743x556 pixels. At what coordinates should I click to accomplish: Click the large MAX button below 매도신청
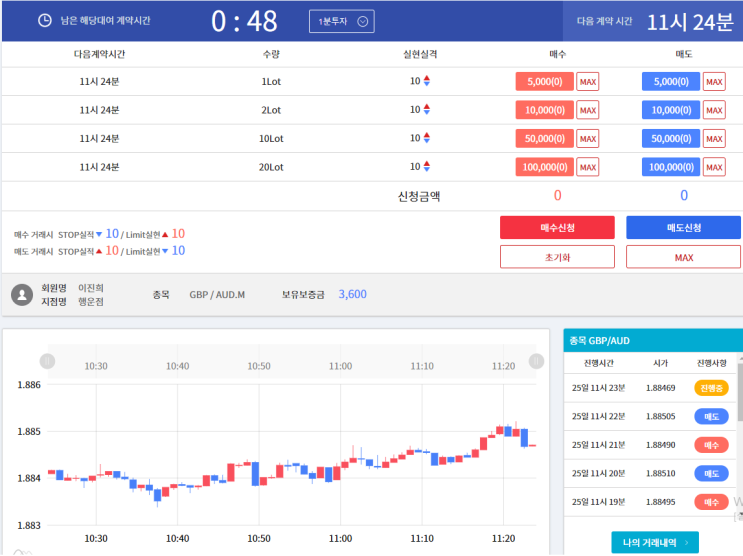coord(683,257)
